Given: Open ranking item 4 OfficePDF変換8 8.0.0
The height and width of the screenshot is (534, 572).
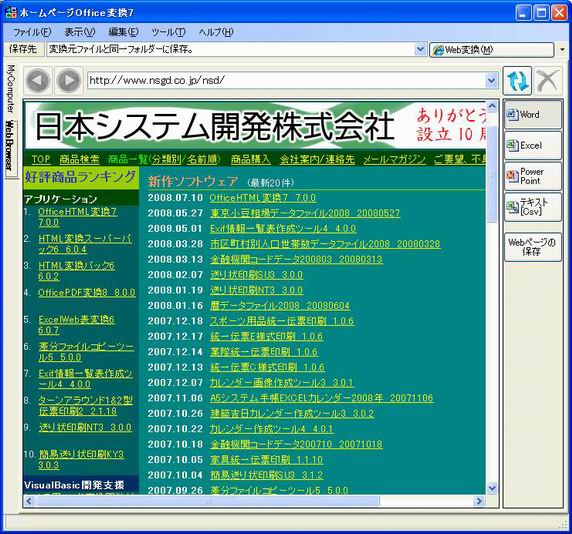Looking at the screenshot, I should tap(87, 293).
